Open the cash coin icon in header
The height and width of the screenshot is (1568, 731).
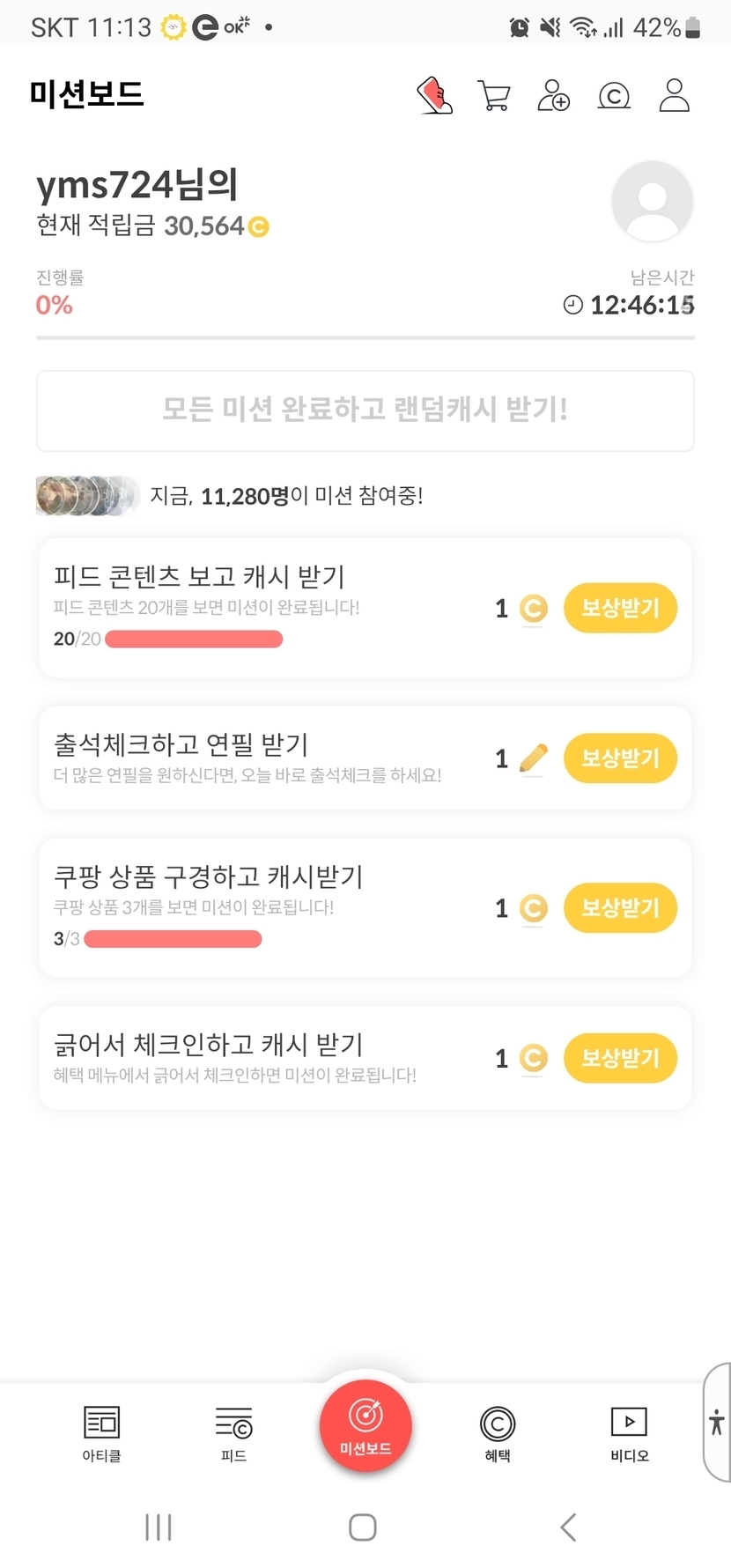pyautogui.click(x=614, y=95)
